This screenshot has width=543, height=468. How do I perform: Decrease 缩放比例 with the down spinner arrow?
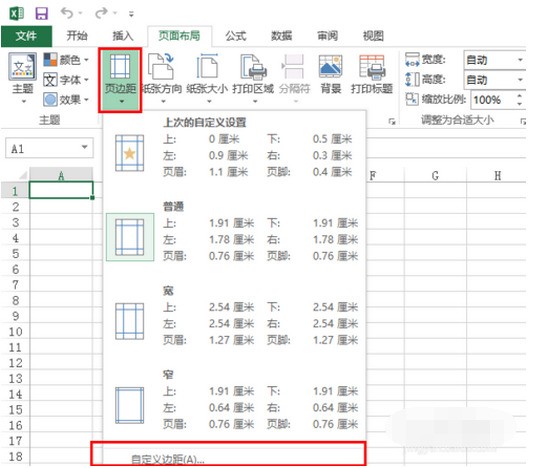coord(519,104)
